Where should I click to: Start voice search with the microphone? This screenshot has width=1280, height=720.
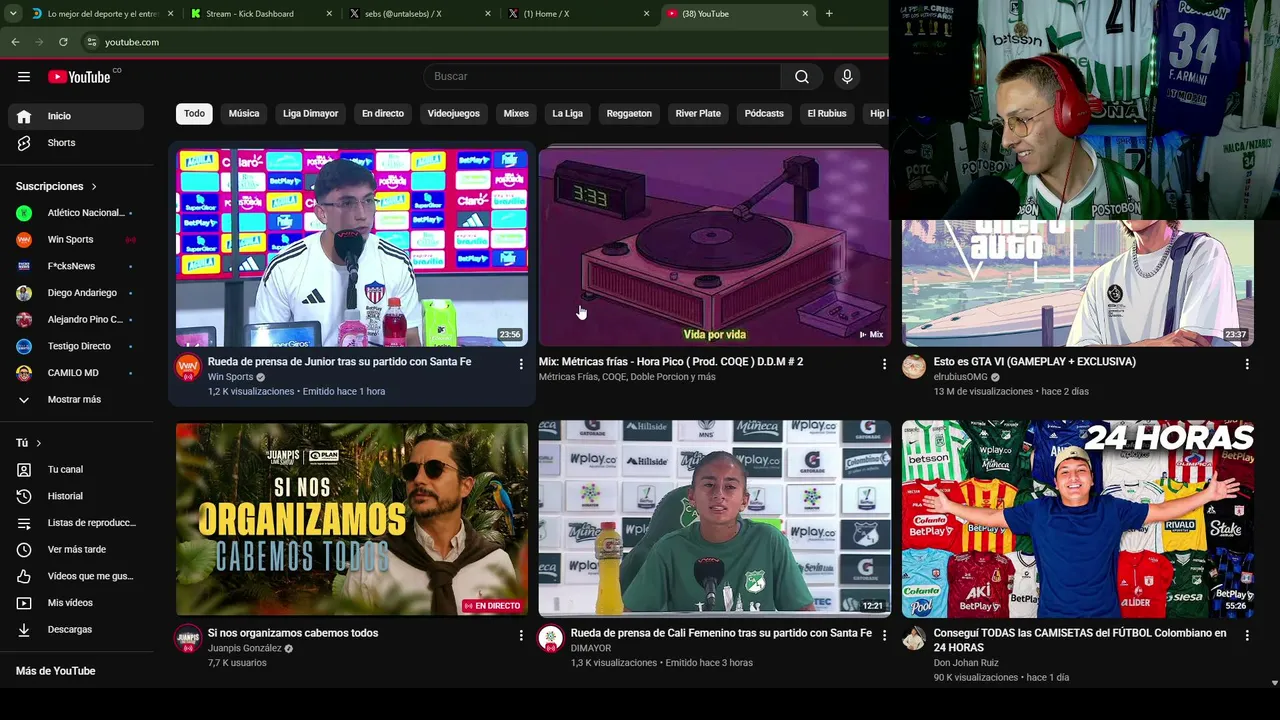tap(847, 77)
